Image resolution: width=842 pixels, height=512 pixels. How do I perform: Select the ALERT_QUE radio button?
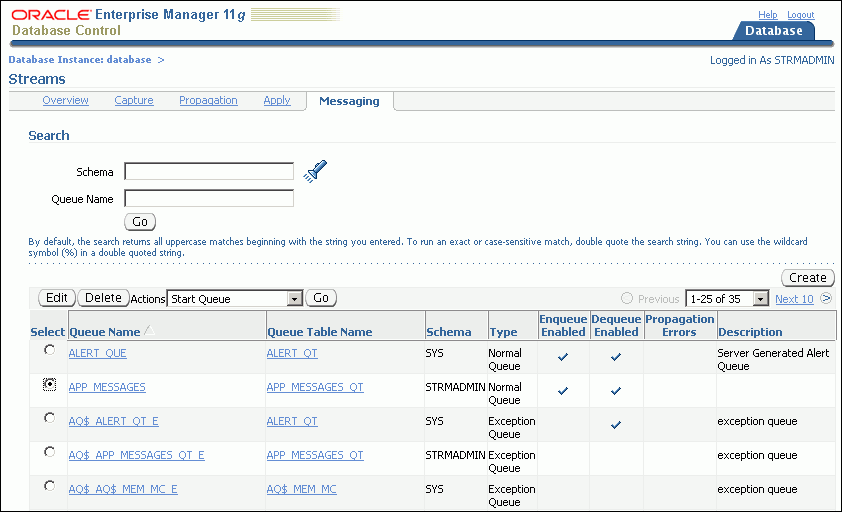point(49,350)
